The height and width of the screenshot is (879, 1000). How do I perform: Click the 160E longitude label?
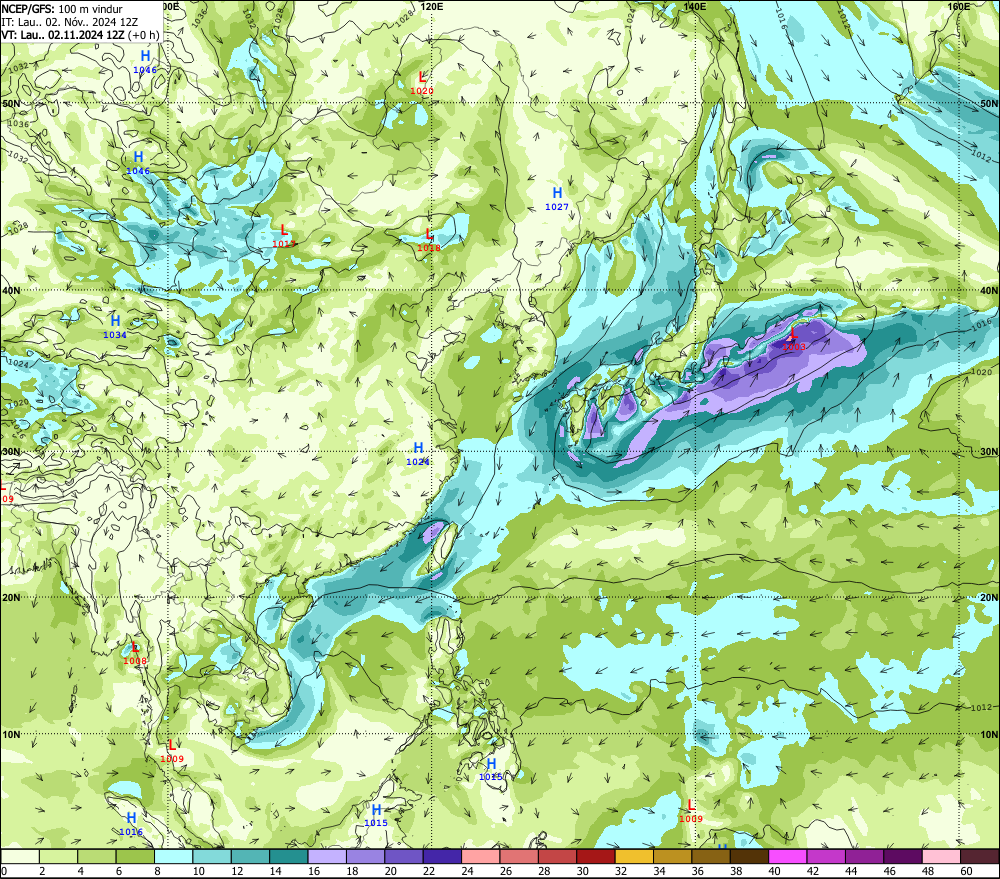(959, 6)
